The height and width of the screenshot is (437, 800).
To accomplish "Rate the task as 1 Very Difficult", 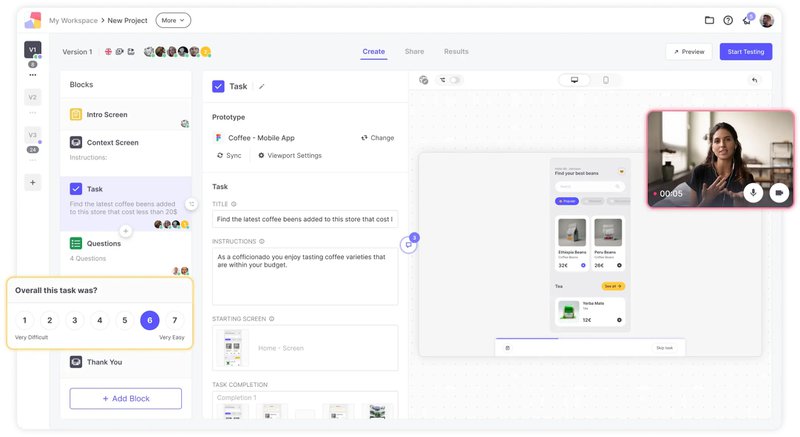I will (24, 320).
